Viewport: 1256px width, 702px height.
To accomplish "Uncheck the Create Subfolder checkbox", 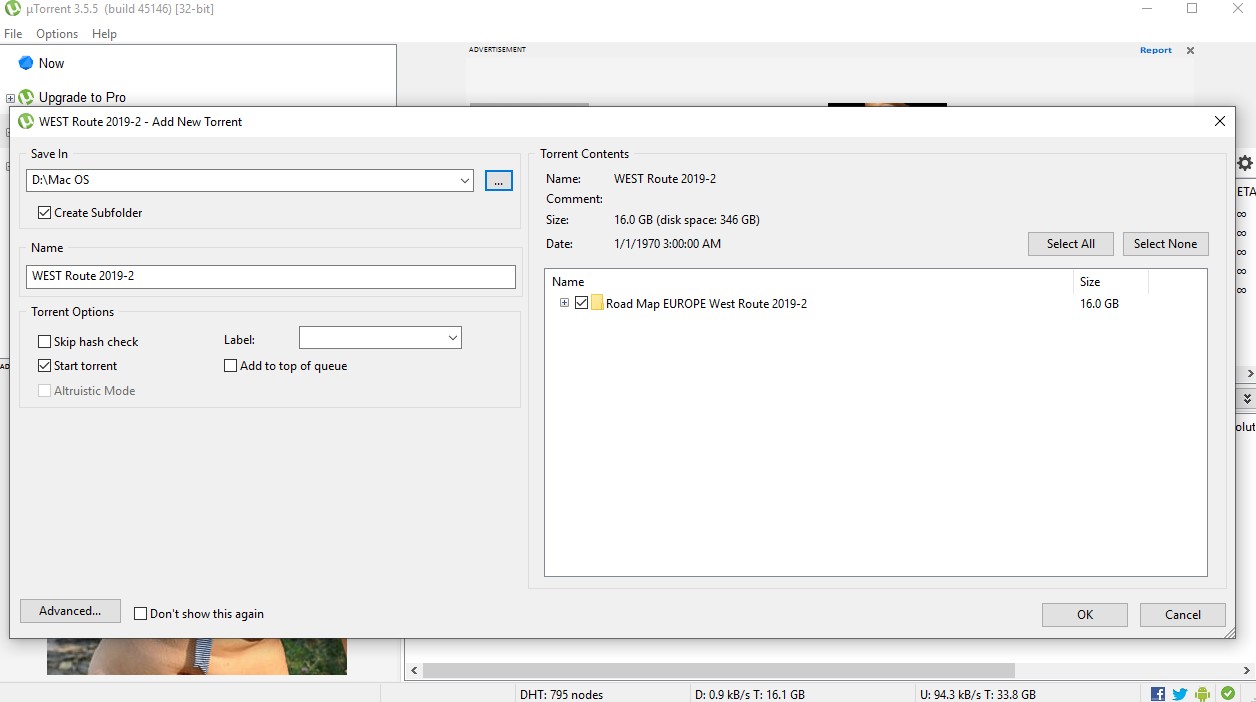I will click(45, 213).
